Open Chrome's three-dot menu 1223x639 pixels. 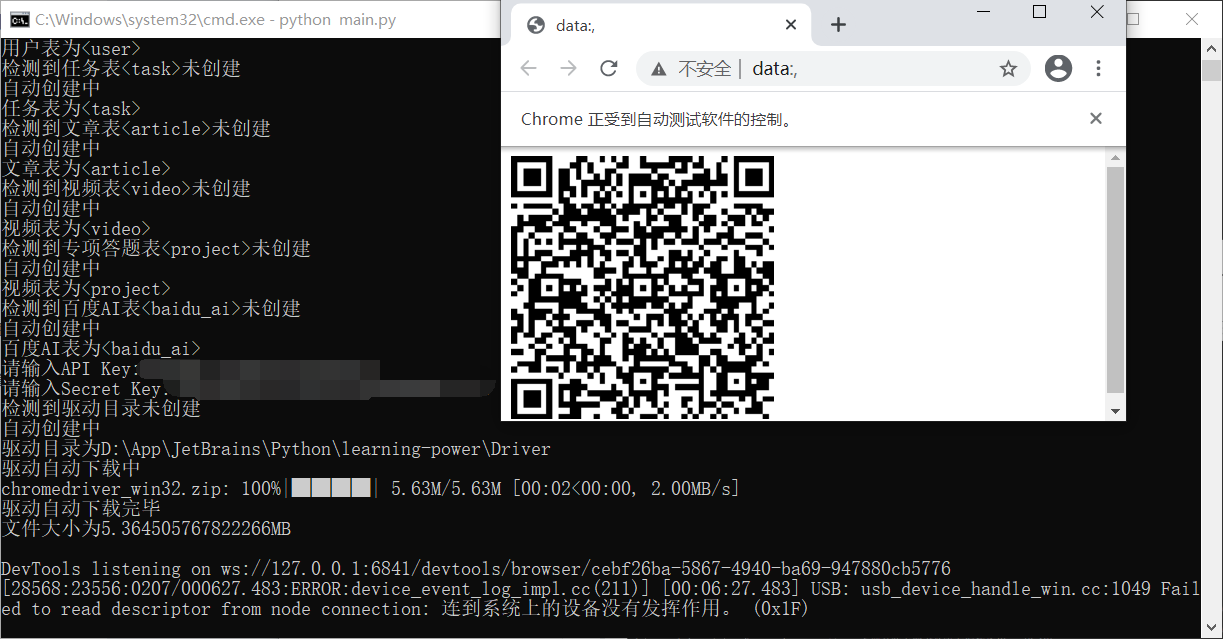coord(1098,68)
